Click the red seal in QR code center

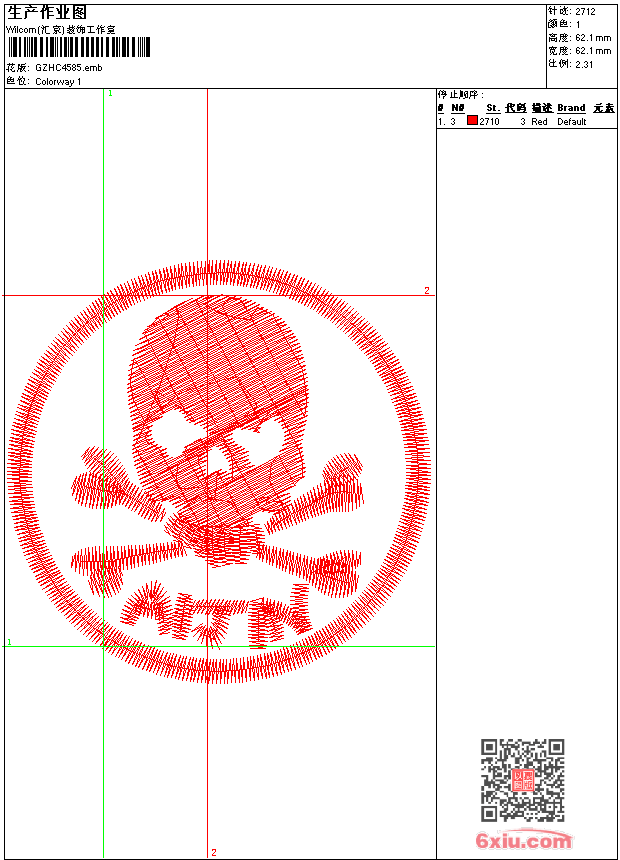(522, 780)
